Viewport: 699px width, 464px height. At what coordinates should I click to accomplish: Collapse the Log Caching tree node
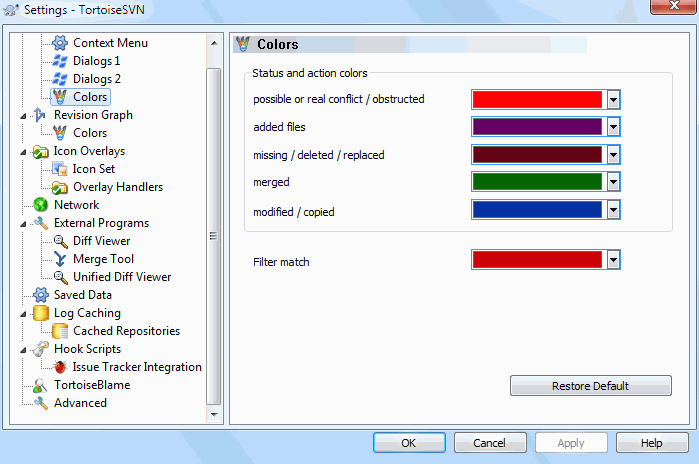(23, 314)
